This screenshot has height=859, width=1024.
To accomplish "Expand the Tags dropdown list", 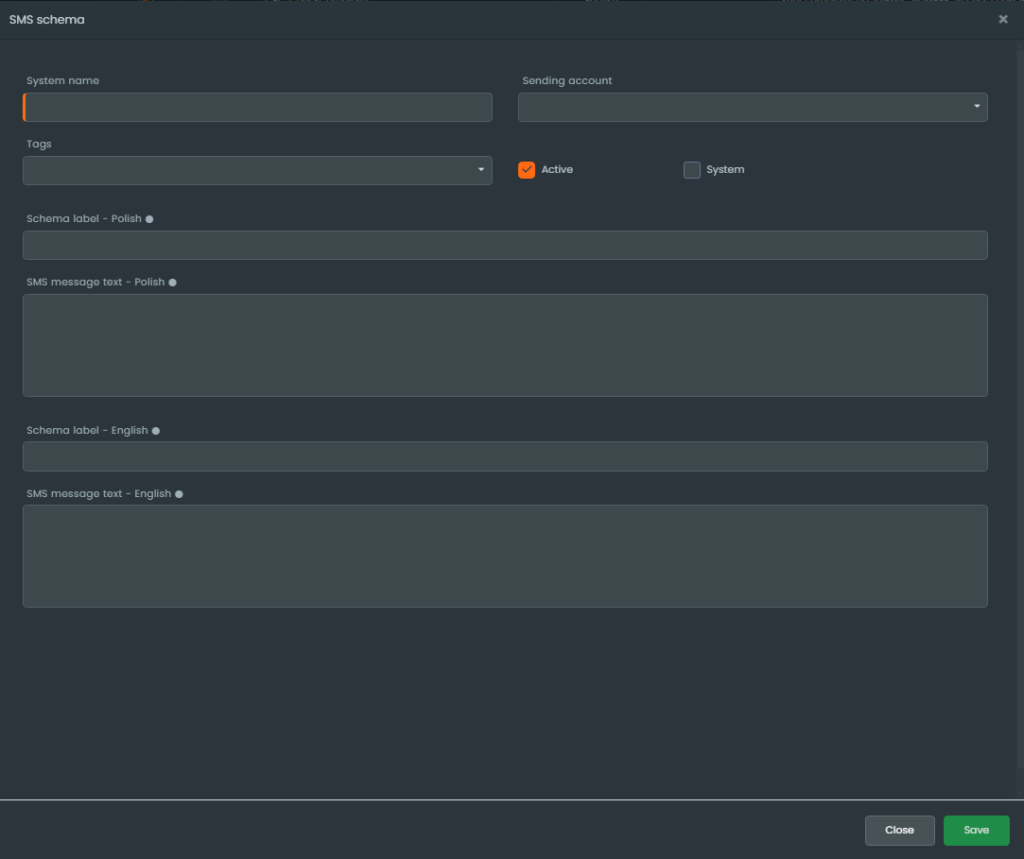I will 257,170.
